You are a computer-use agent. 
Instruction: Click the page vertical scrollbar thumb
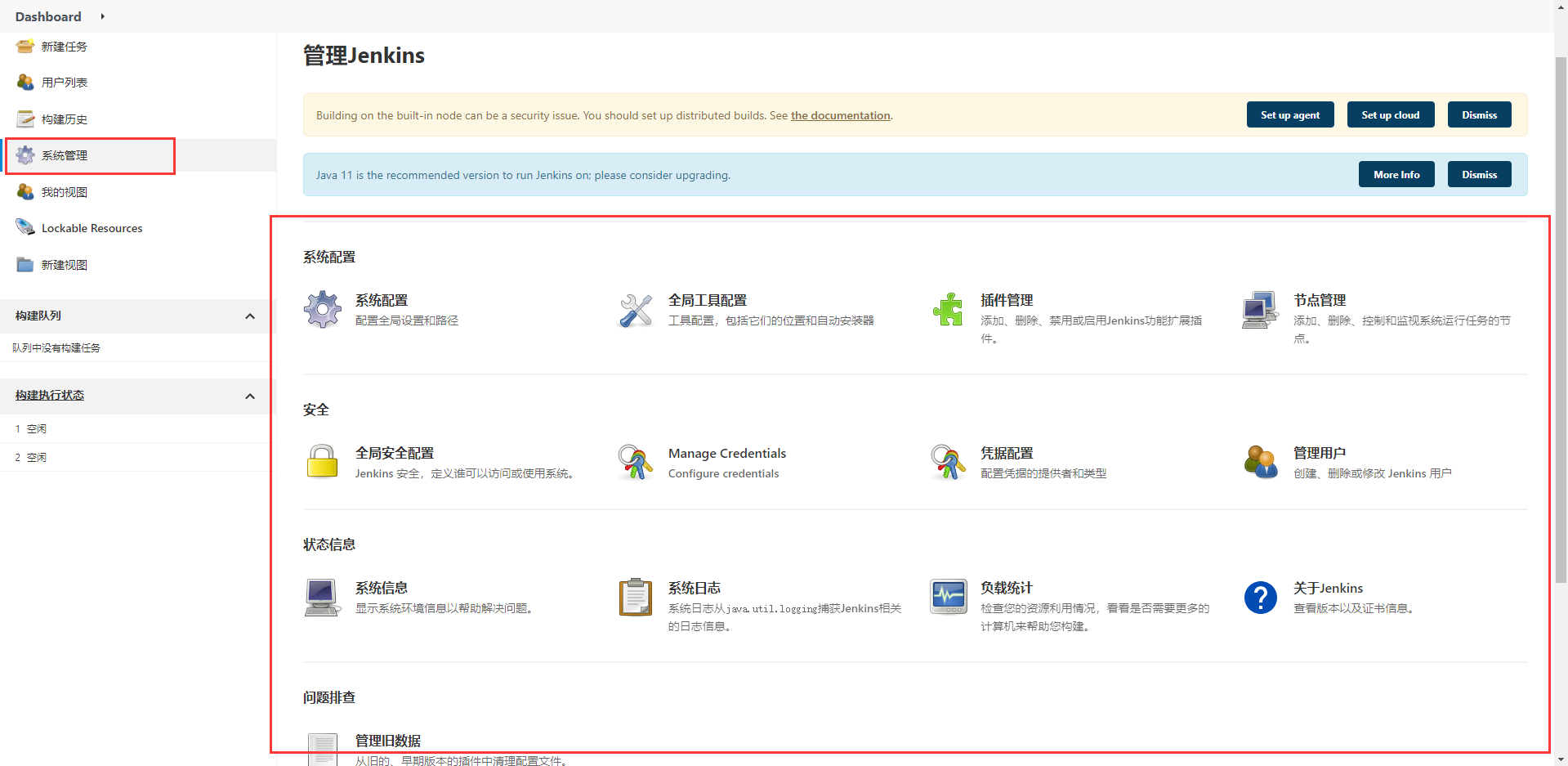pos(1561,320)
